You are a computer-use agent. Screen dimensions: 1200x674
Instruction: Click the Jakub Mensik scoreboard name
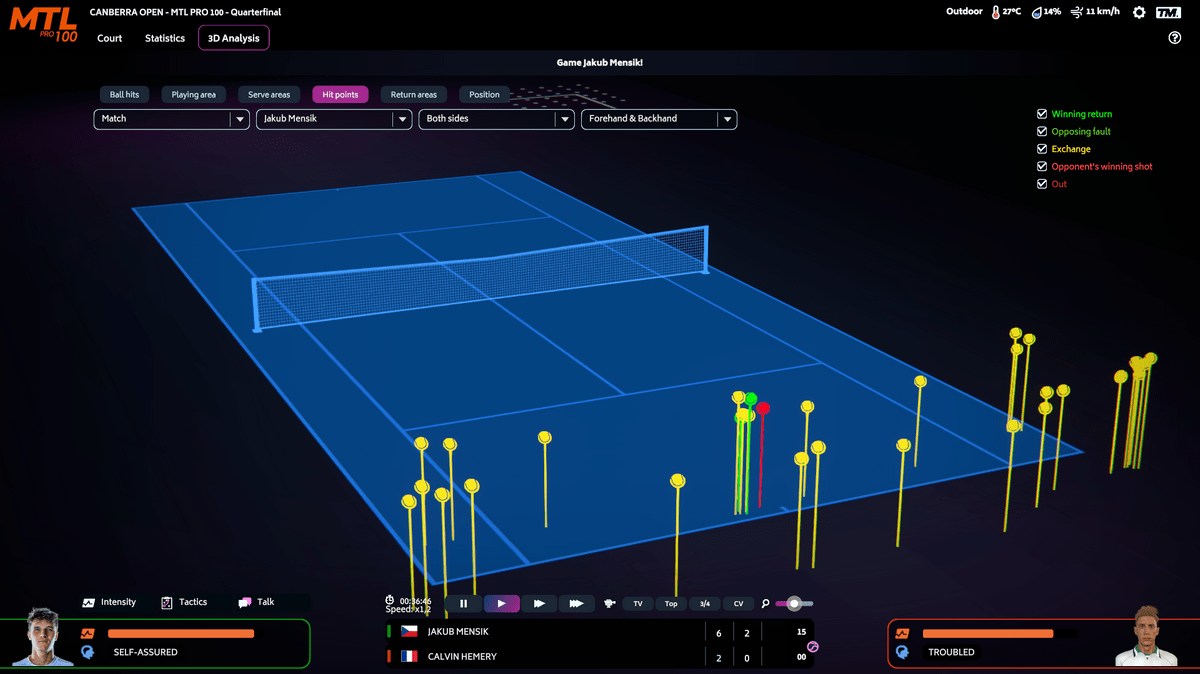pyautogui.click(x=458, y=631)
